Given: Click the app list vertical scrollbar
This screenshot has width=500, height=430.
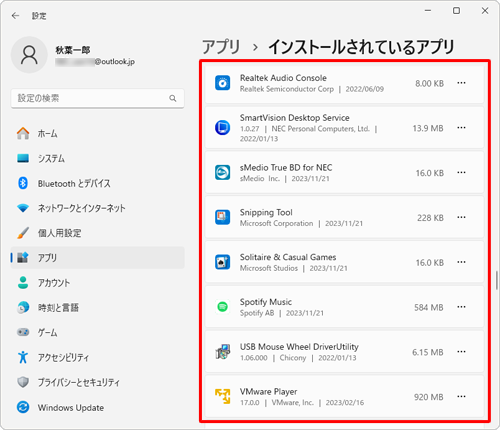Looking at the screenshot, I should click(x=497, y=280).
